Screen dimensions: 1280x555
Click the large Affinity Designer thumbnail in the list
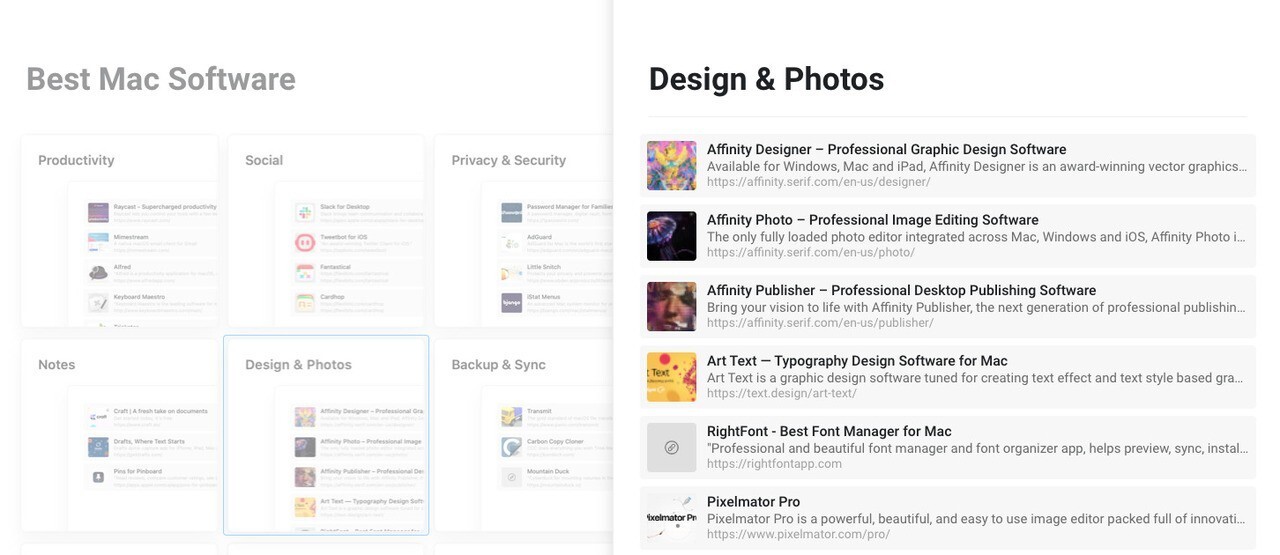tap(671, 166)
